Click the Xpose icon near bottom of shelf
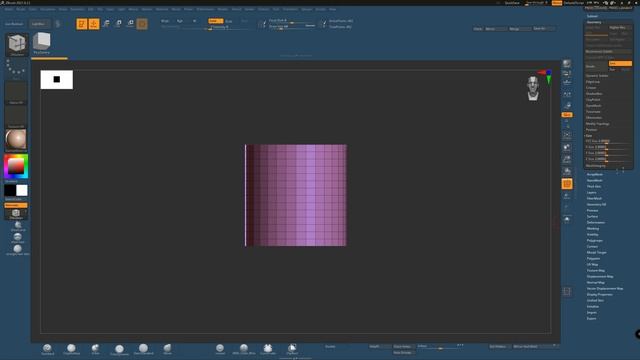640x360 pixels. click(x=567, y=291)
